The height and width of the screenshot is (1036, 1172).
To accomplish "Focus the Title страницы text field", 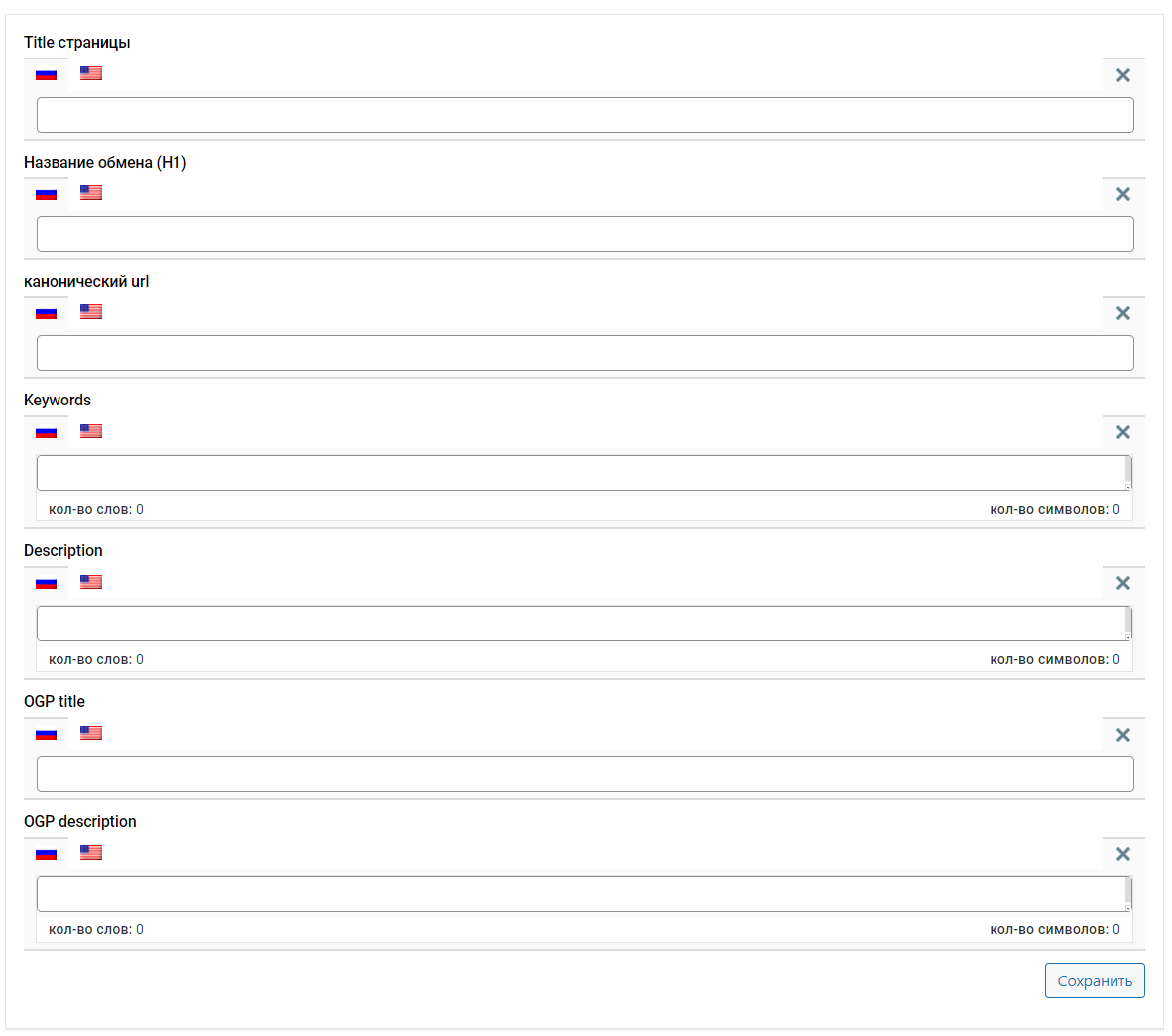I will tap(585, 115).
